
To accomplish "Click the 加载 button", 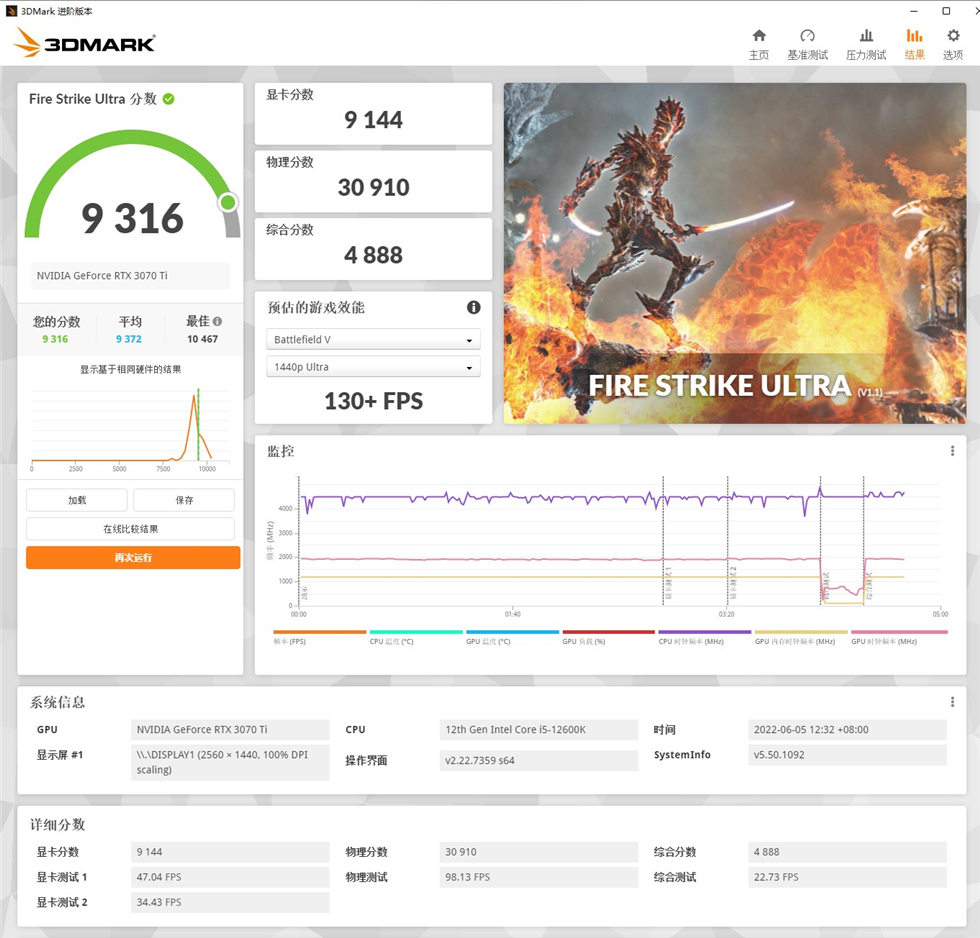I will point(78,499).
